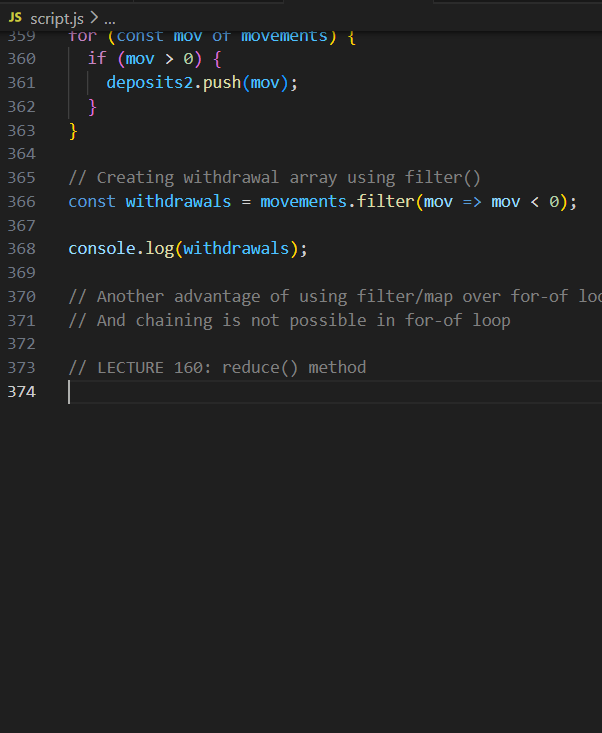Click comment 'Another advantage of using filter/map'
The image size is (602, 733).
[261, 296]
